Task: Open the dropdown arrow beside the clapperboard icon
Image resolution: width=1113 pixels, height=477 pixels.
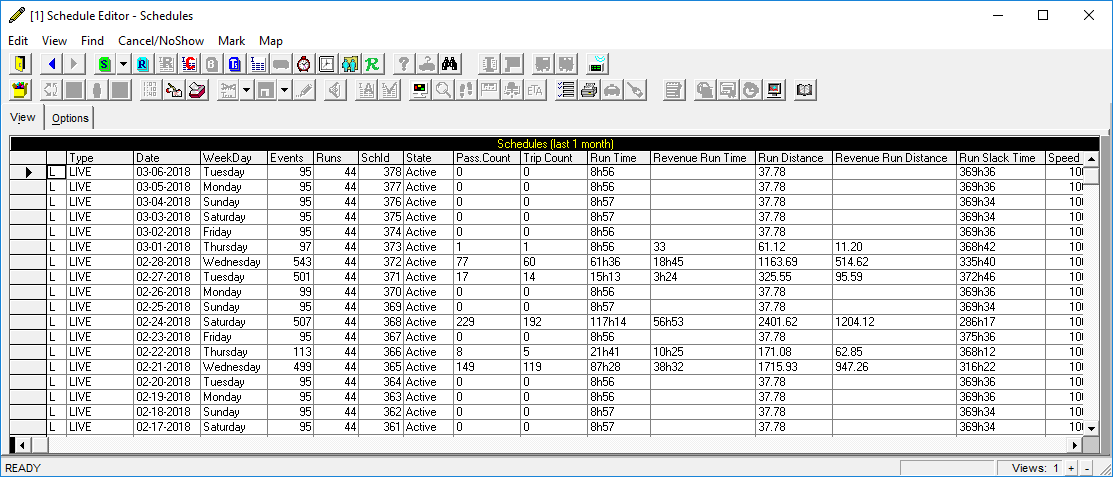Action: click(246, 90)
